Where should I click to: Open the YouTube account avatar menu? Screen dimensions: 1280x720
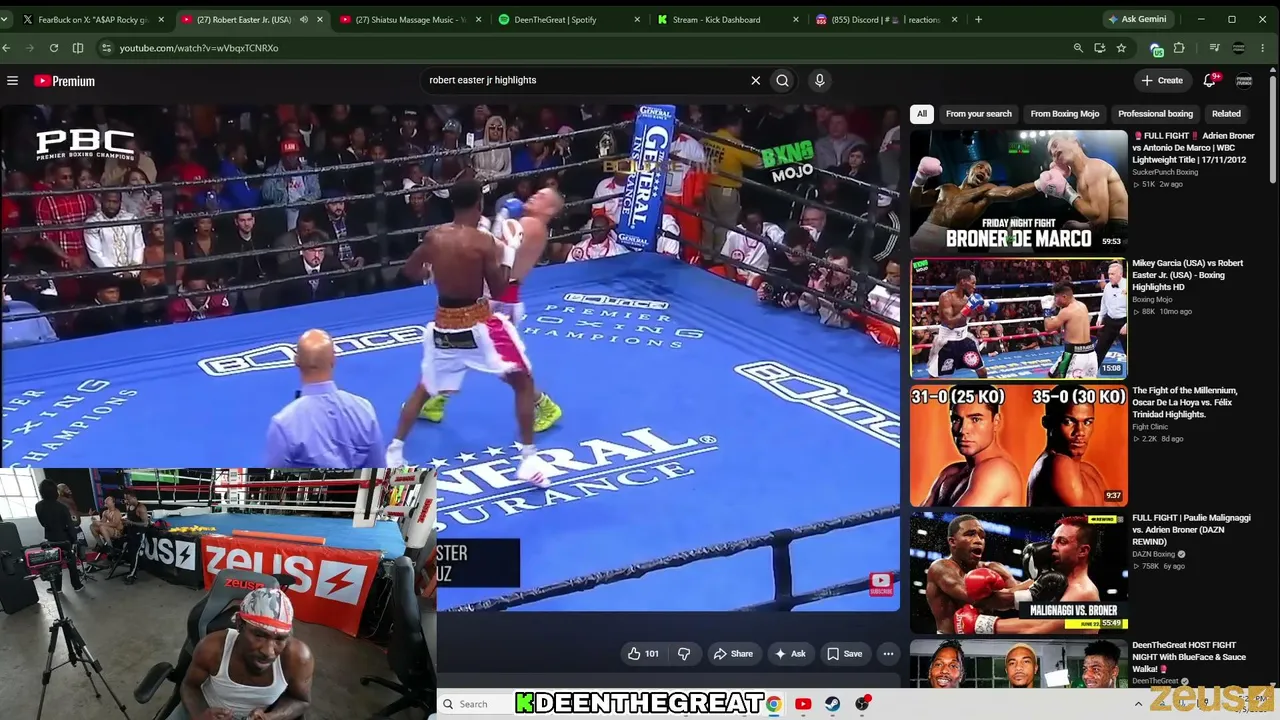(1244, 81)
